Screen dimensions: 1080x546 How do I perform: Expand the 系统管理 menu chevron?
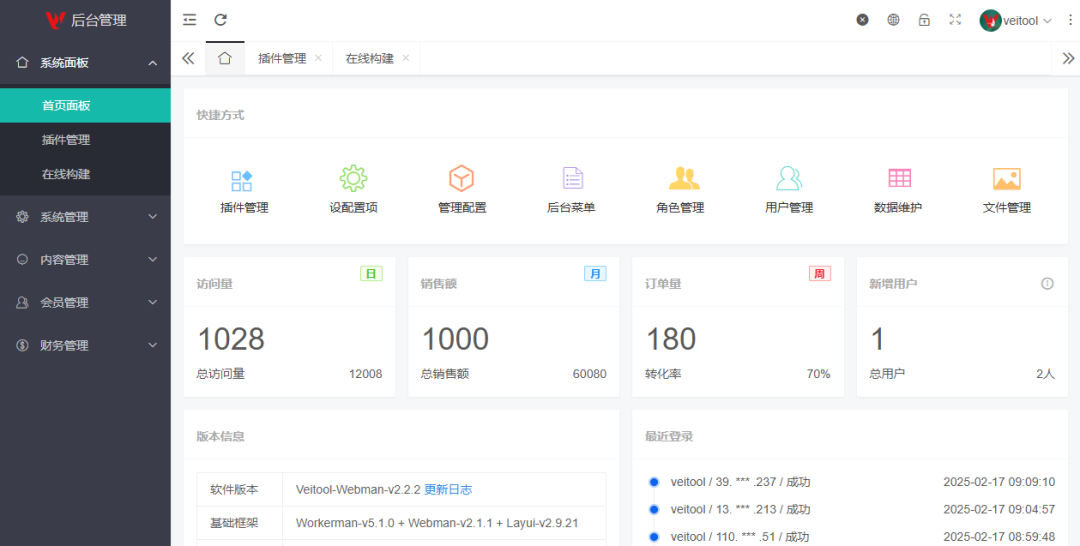(153, 217)
